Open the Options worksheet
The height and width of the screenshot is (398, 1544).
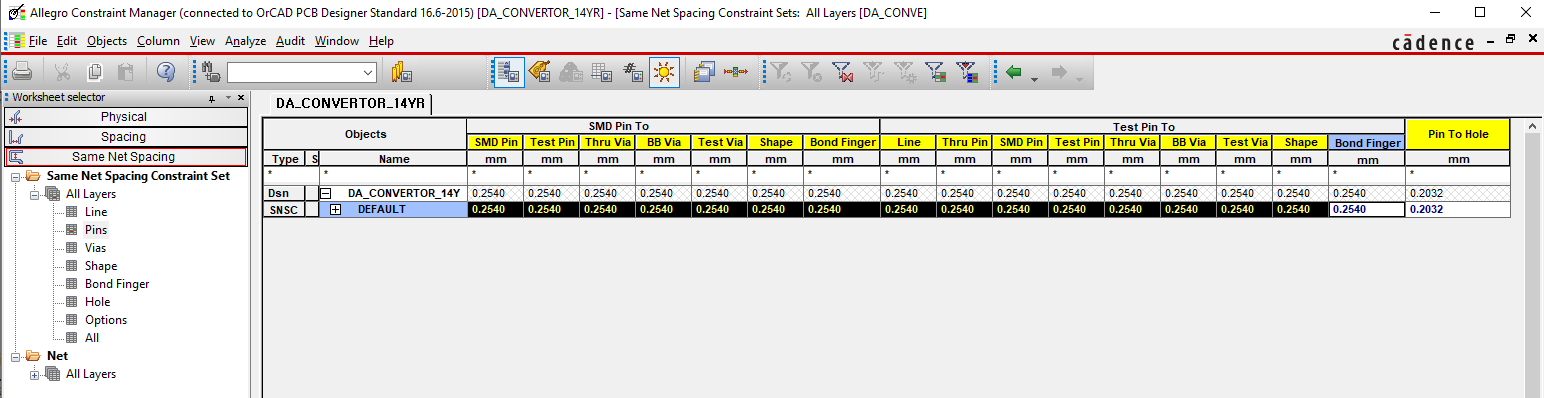[x=106, y=320]
